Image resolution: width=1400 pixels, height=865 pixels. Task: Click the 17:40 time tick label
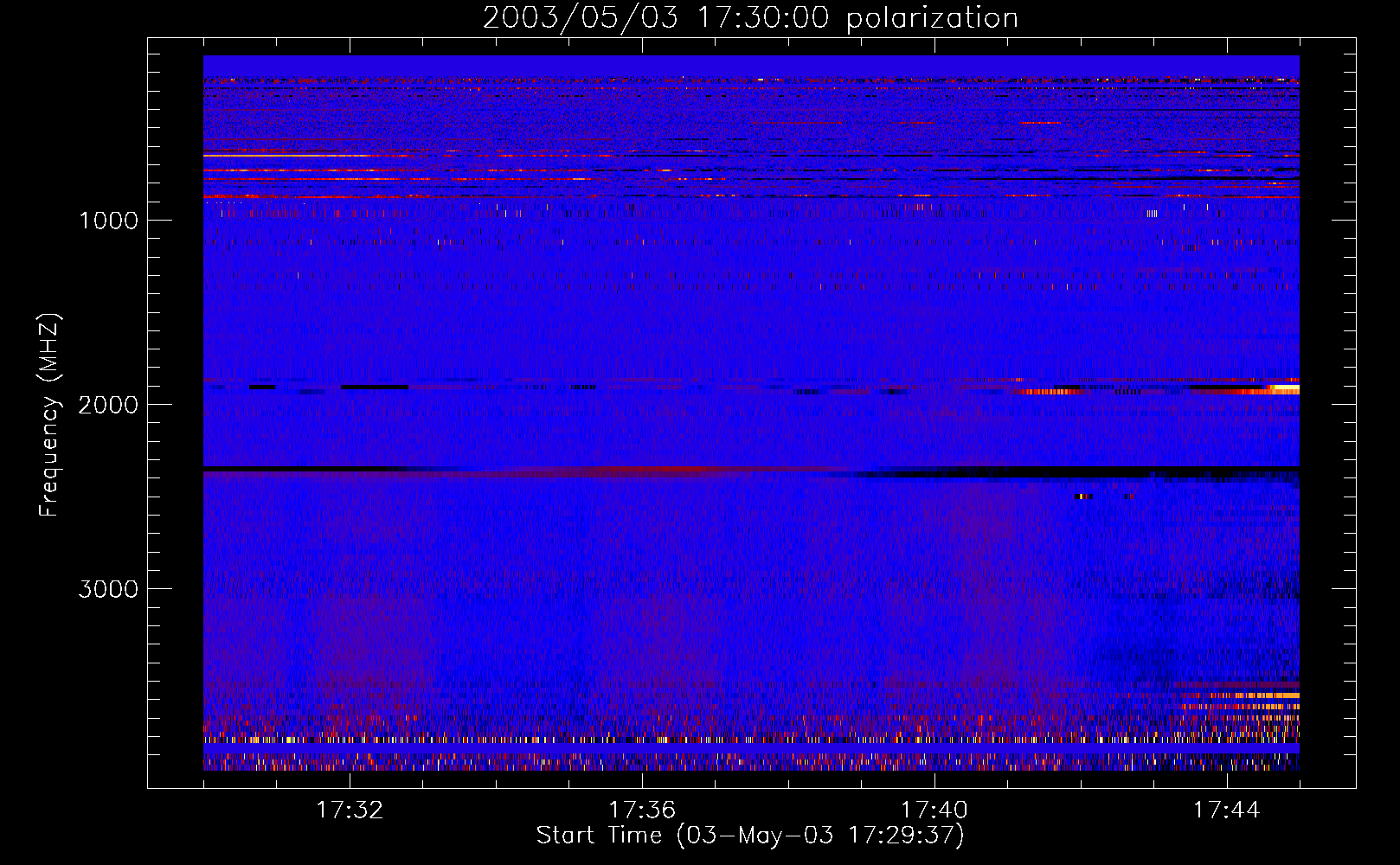click(x=934, y=811)
